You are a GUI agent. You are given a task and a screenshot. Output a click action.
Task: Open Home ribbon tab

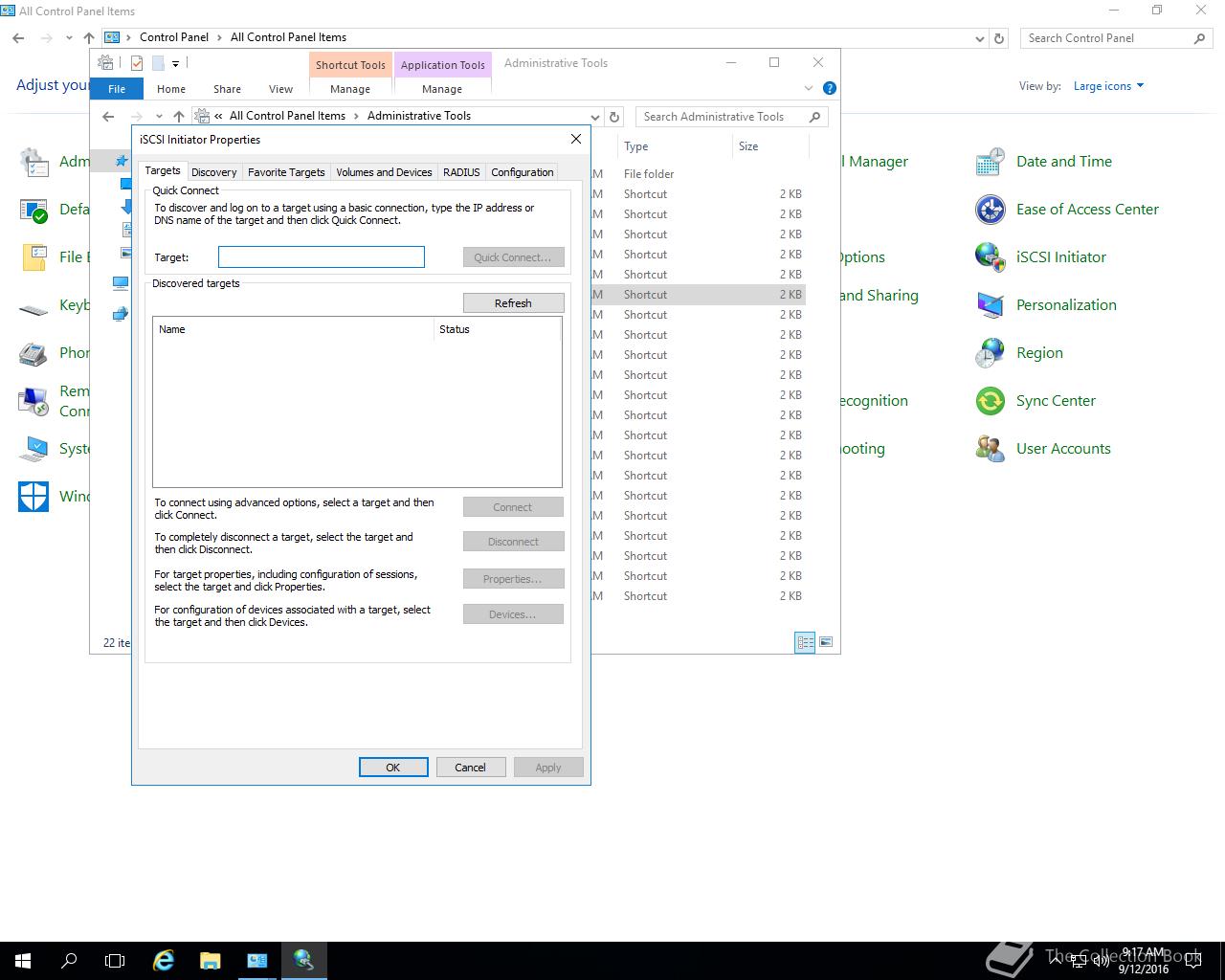pos(171,89)
